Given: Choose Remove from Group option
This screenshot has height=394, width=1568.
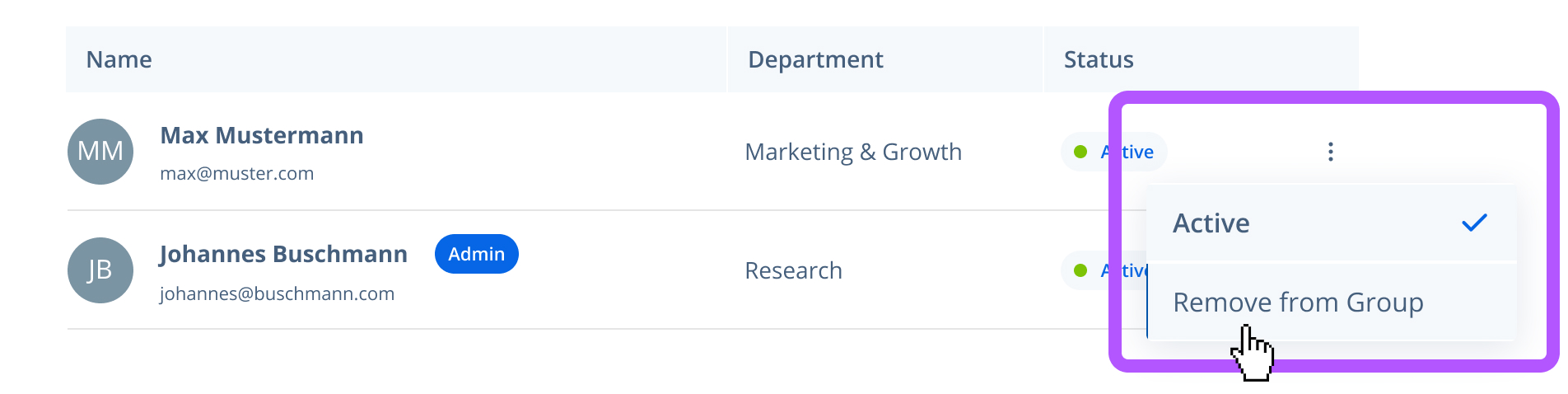Looking at the screenshot, I should [1298, 303].
